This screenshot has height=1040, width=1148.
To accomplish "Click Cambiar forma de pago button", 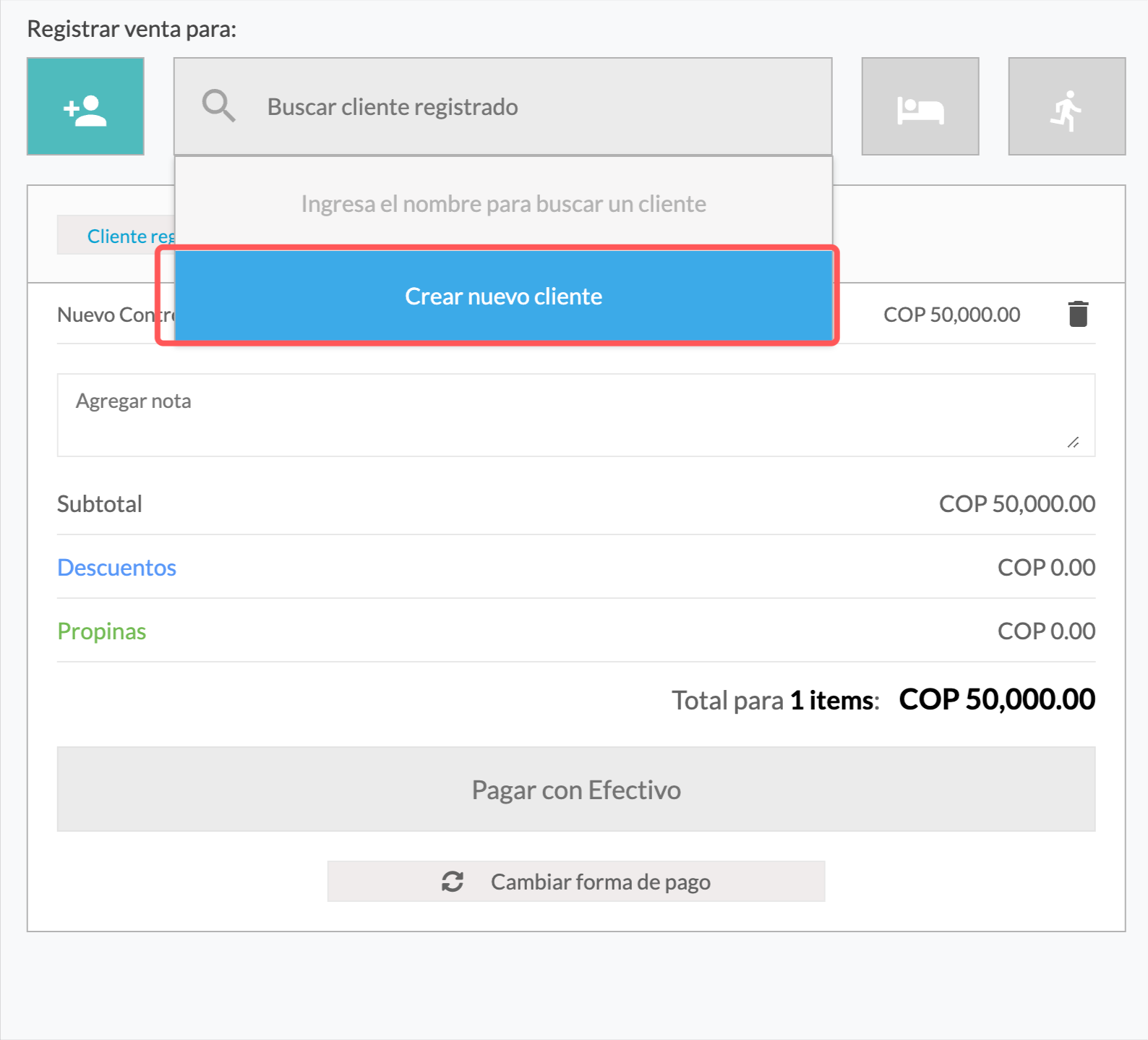I will (576, 882).
